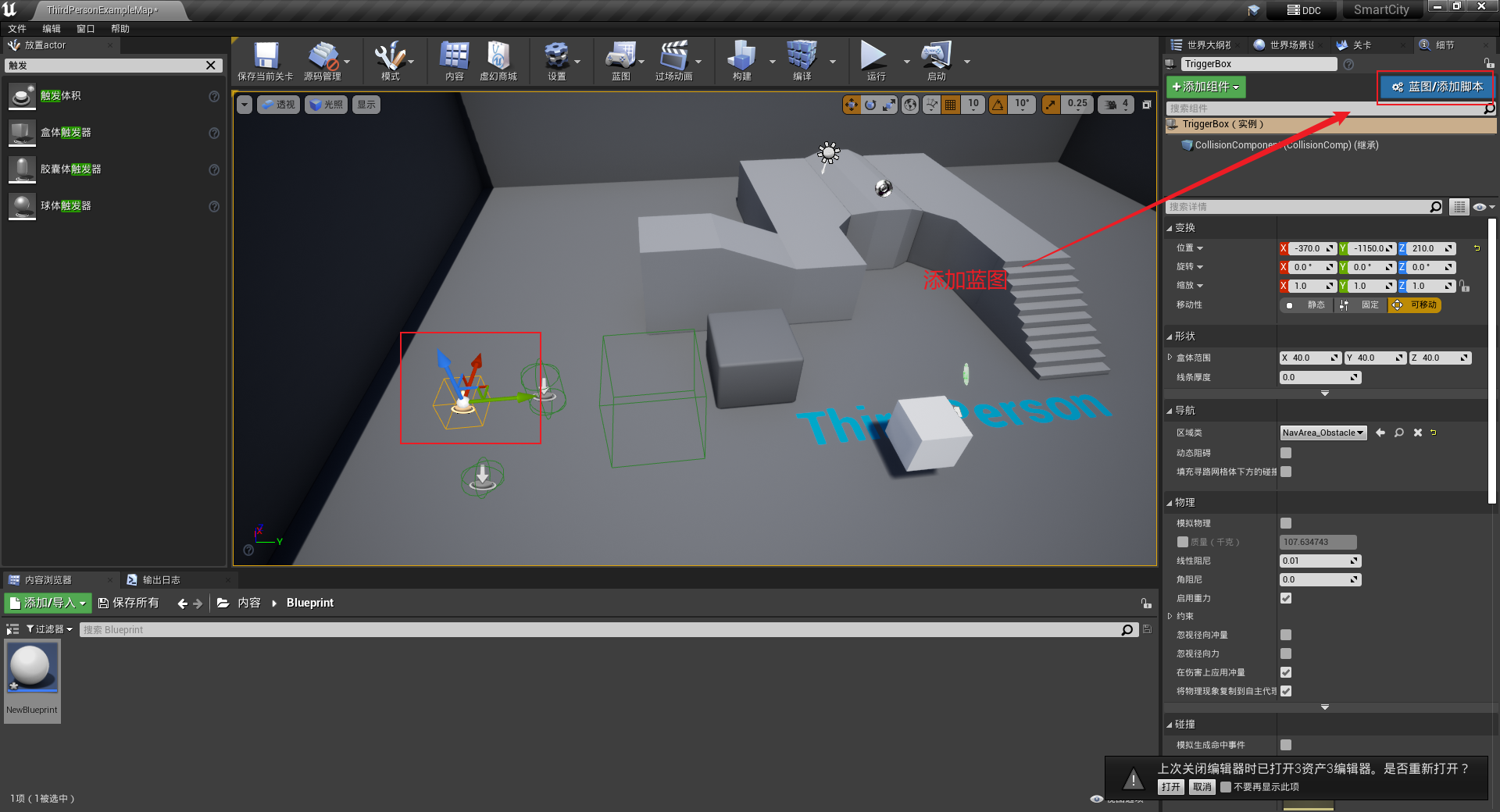Open the 透视 perspective view dropdown
This screenshot has height=812, width=1500.
278,105
